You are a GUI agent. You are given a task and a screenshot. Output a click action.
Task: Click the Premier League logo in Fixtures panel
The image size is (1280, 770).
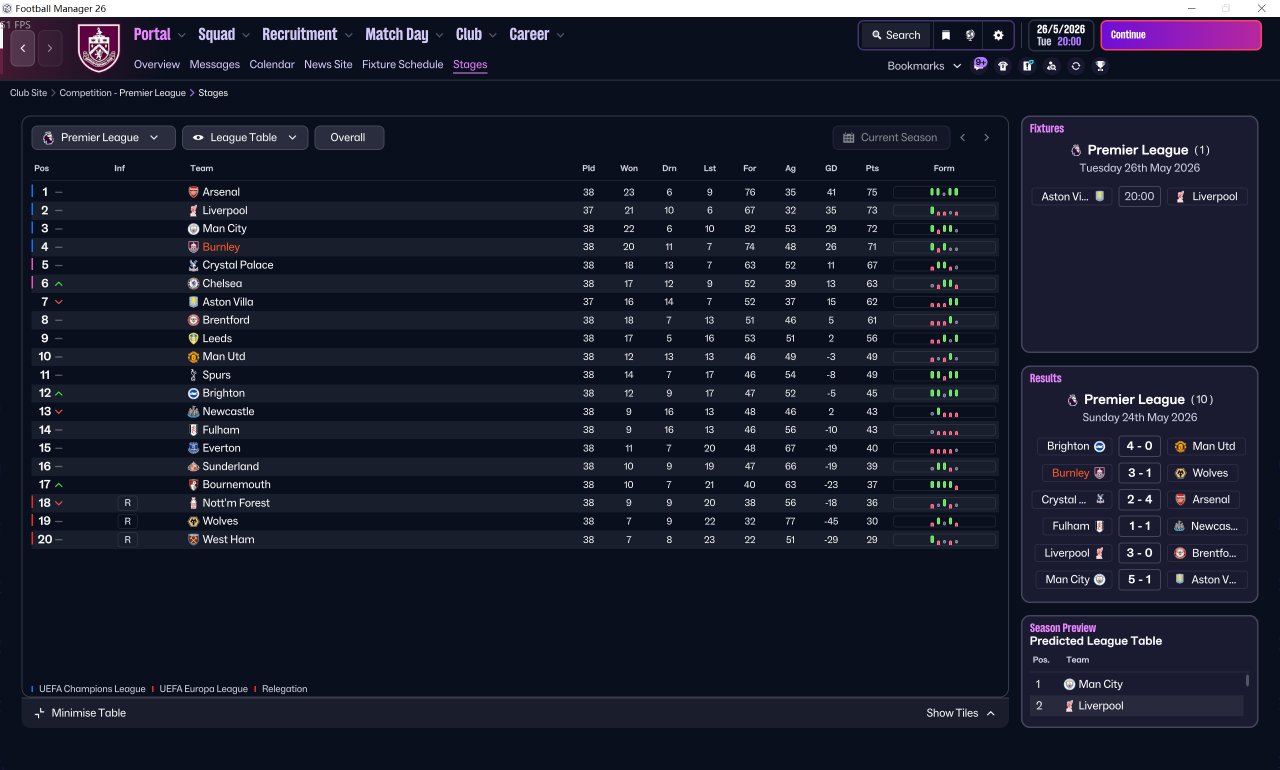(1076, 150)
